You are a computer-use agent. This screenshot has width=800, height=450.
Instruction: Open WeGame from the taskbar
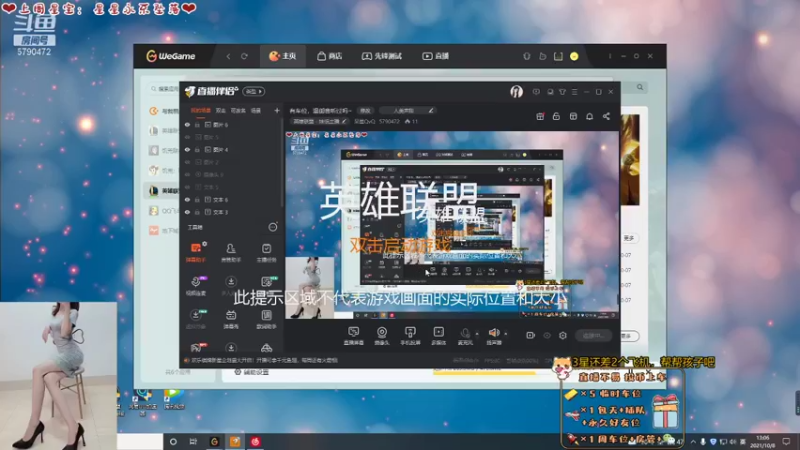pos(214,442)
